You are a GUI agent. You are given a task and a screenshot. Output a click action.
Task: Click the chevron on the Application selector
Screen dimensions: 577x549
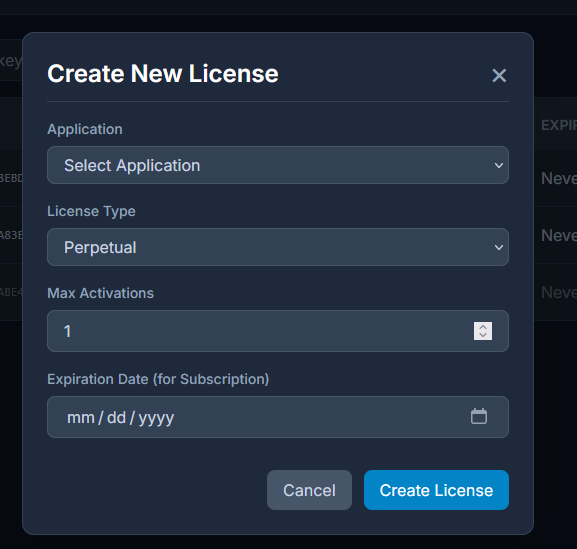point(499,166)
